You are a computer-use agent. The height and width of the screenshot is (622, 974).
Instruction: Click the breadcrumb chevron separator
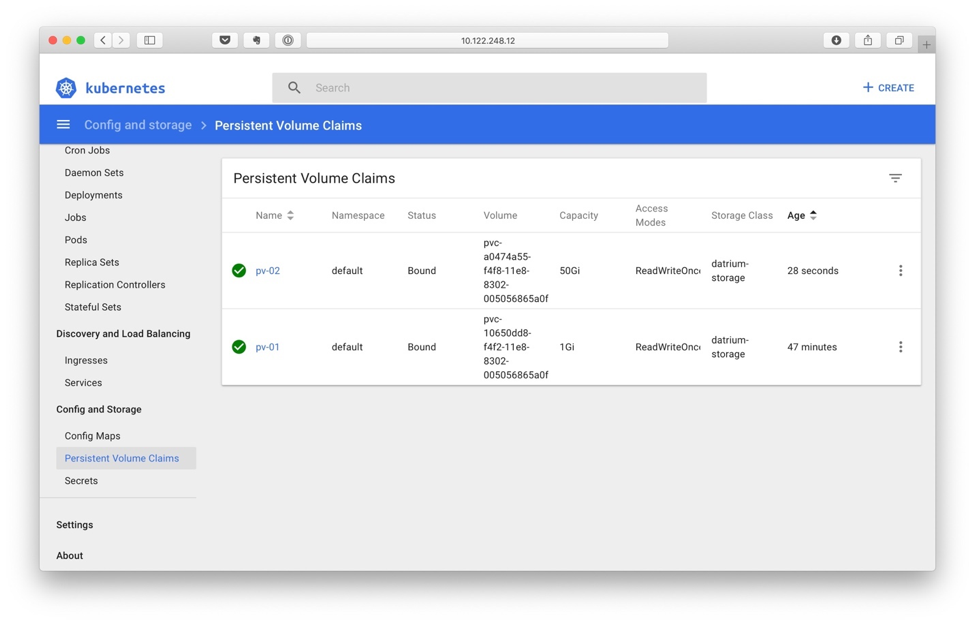203,126
